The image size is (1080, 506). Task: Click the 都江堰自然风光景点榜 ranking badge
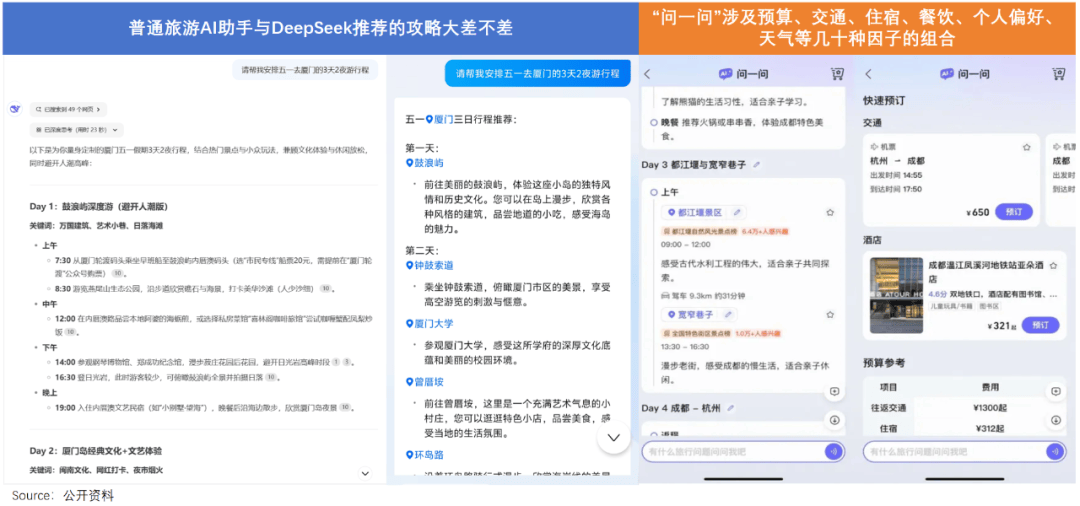point(699,231)
